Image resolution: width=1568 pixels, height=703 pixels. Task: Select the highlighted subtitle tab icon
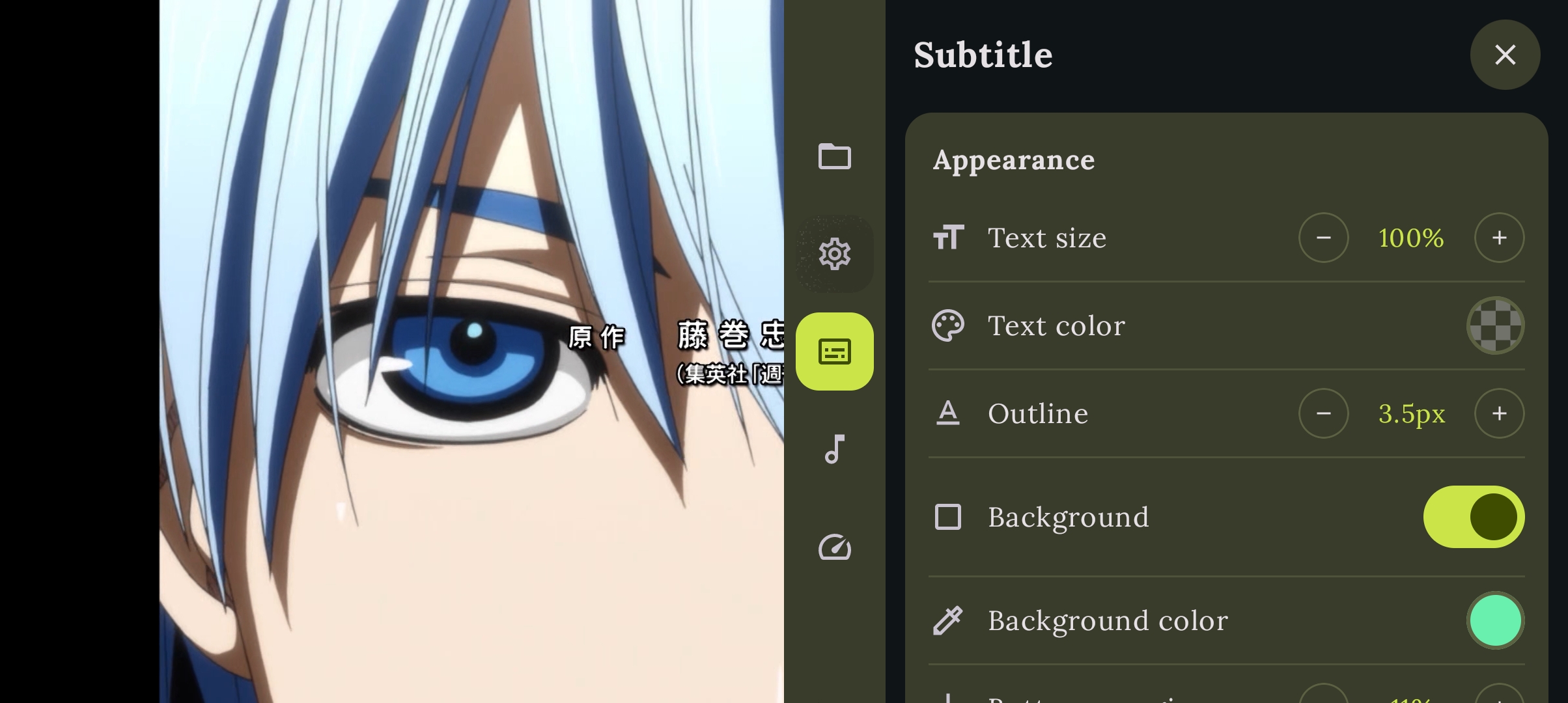tap(834, 351)
